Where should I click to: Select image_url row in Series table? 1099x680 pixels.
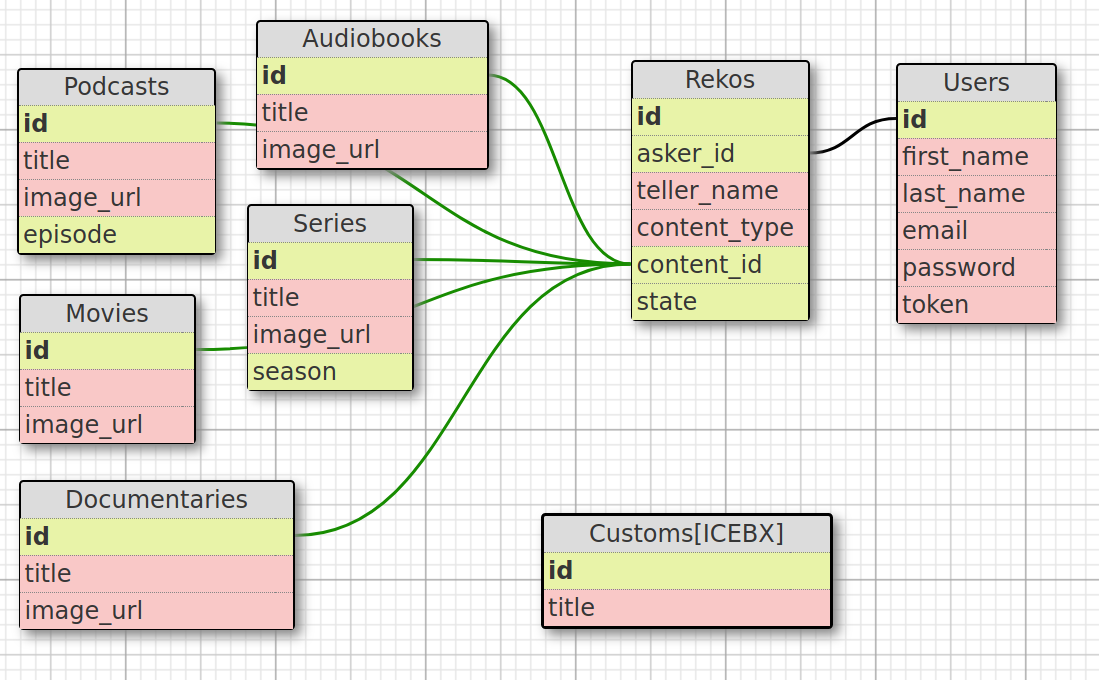pos(330,334)
